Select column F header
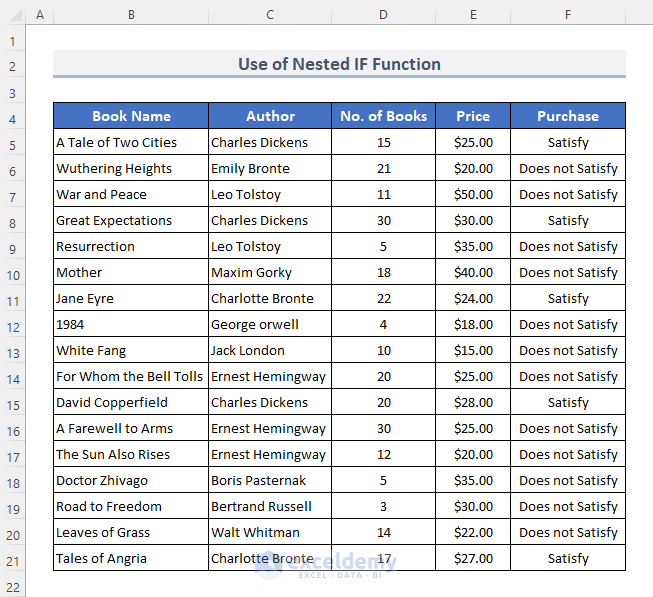 tap(567, 15)
